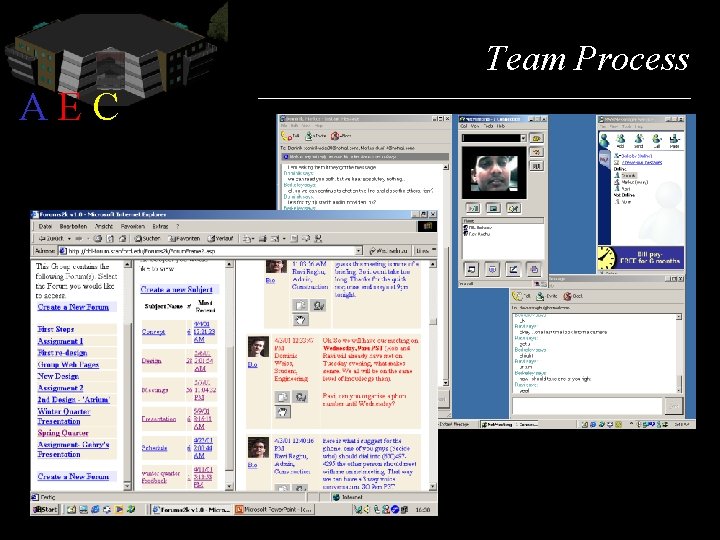720x540 pixels.
Task: Open the winter quarter feedback subject
Action: 161,477
